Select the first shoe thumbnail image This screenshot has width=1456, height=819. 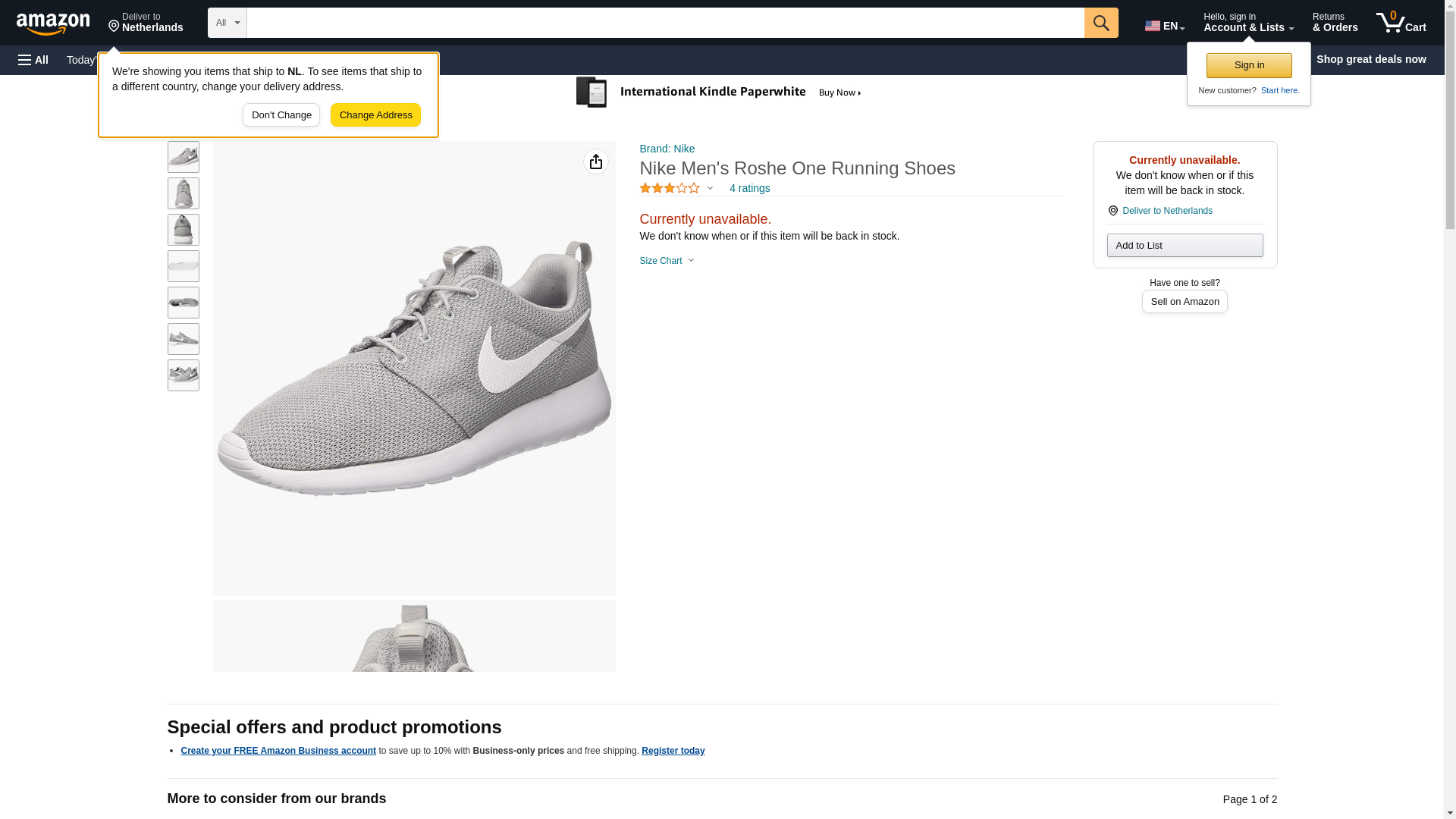click(183, 157)
